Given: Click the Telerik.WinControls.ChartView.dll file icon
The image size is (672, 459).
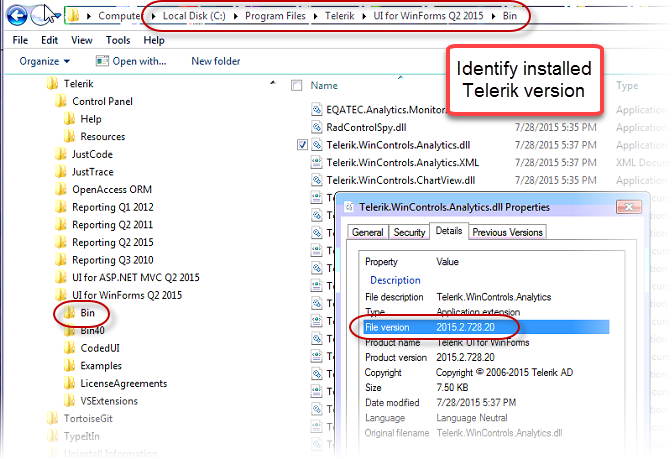Looking at the screenshot, I should 316,180.
